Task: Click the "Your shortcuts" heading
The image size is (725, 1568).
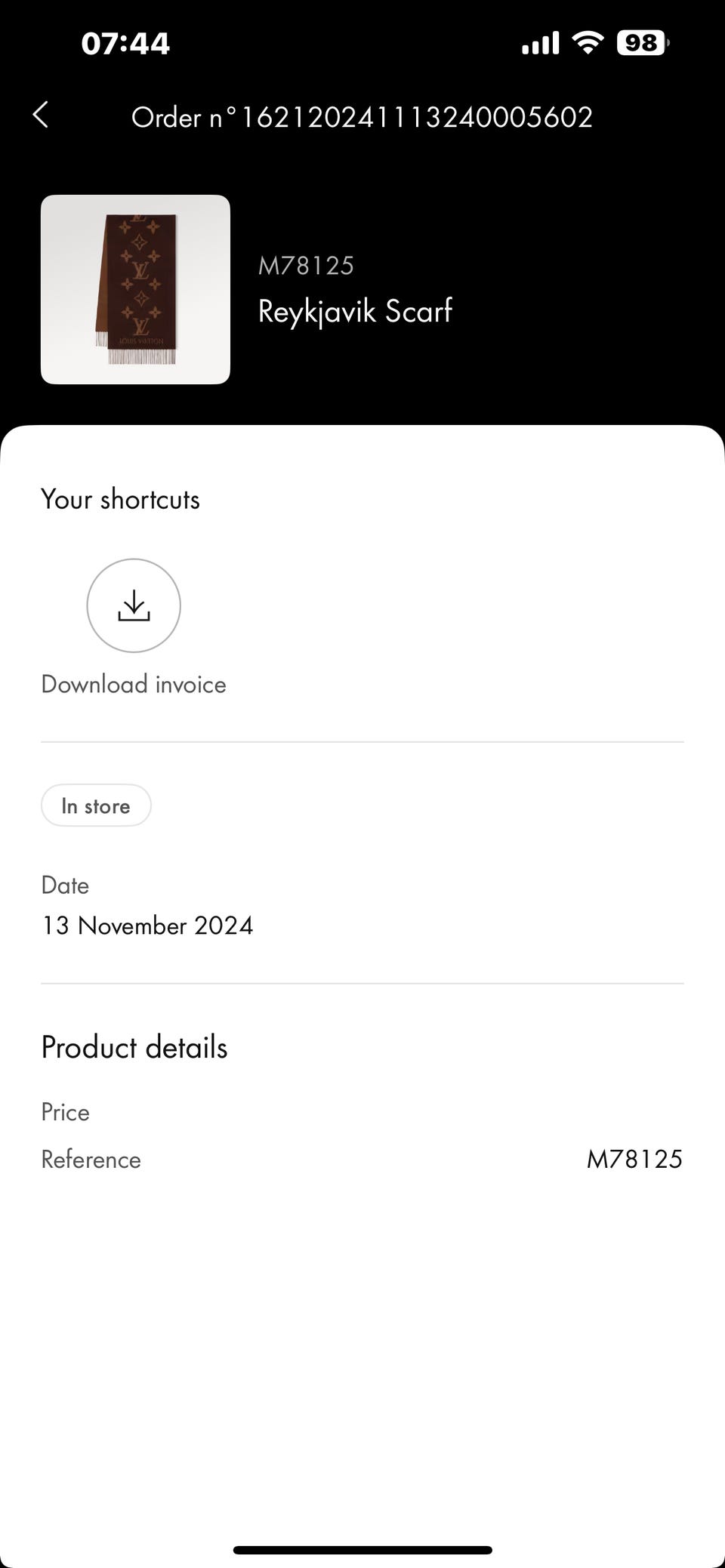Action: click(x=120, y=499)
